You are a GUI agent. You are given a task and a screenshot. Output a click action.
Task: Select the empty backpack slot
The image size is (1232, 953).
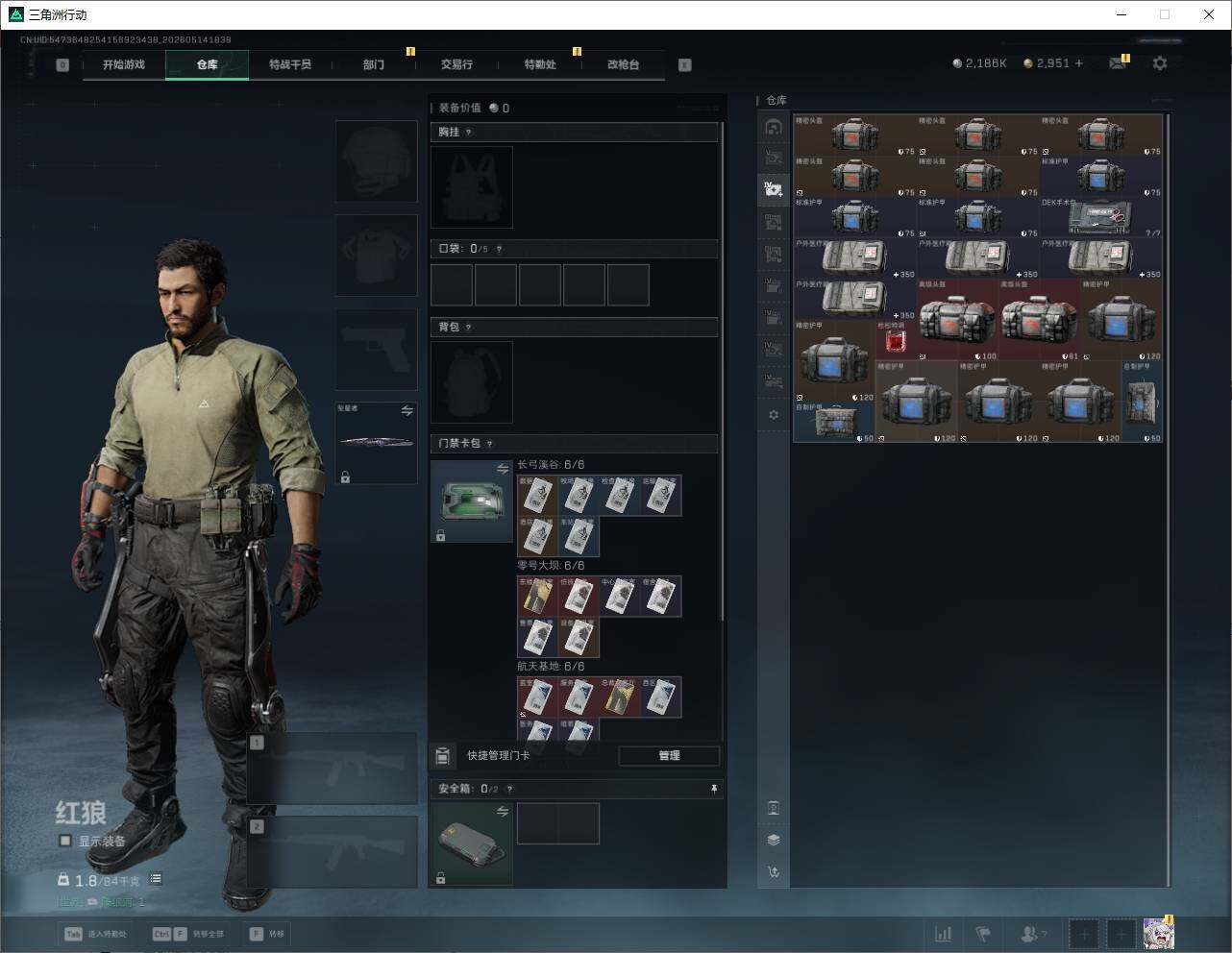472,382
